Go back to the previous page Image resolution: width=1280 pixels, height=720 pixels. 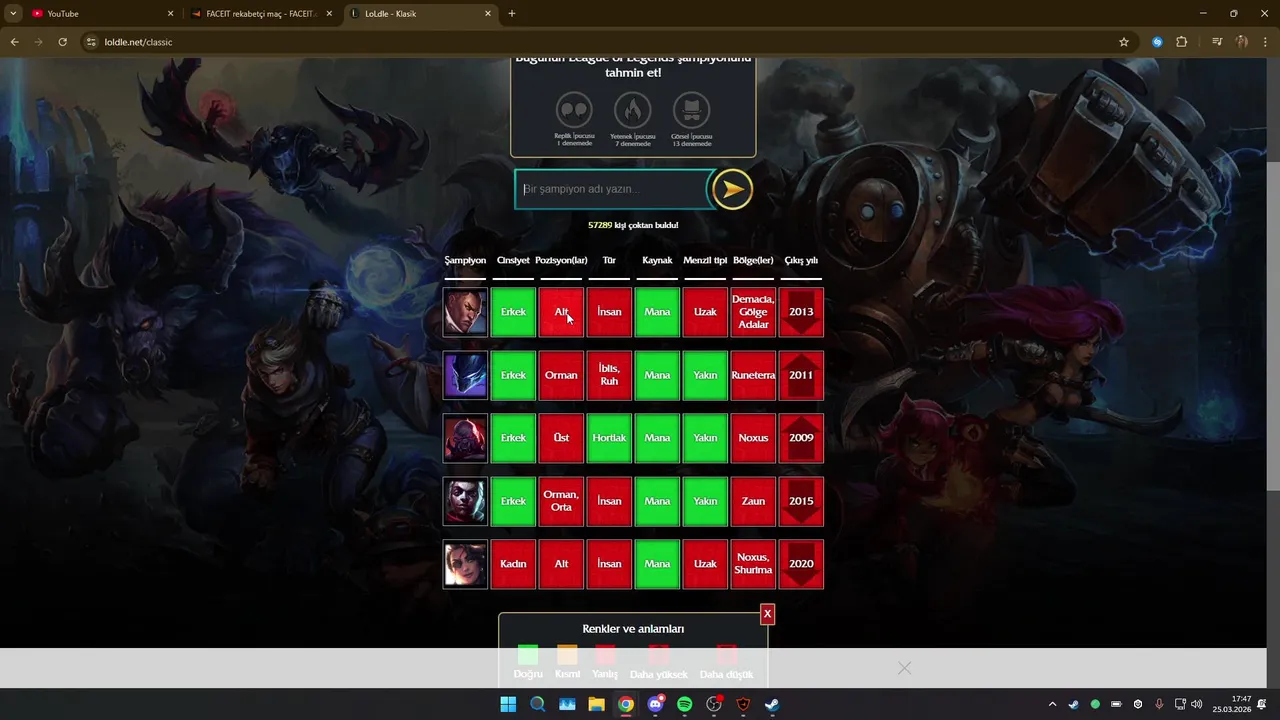[14, 42]
